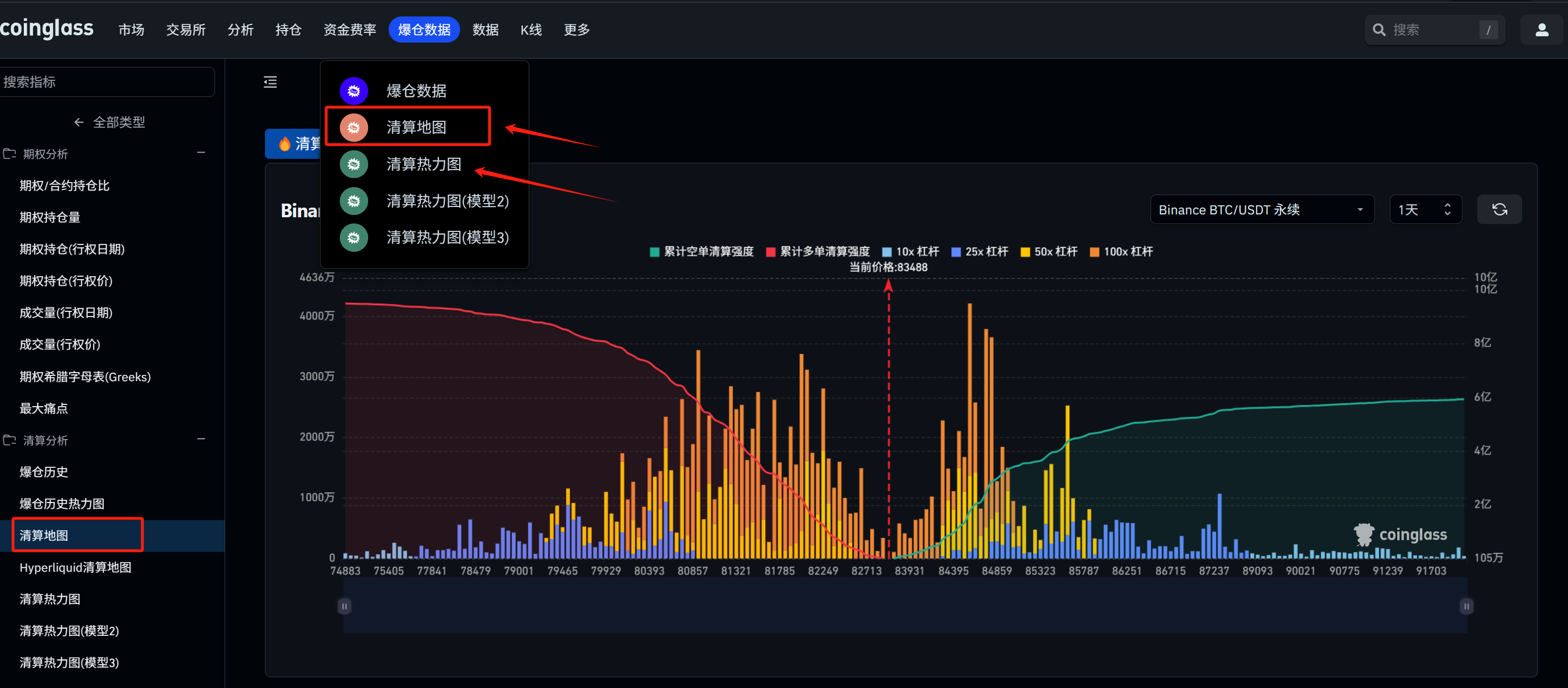Screen dimensions: 1568x688
Task: Open Hyperliquid清算地图 in sidebar
Action: 75,567
